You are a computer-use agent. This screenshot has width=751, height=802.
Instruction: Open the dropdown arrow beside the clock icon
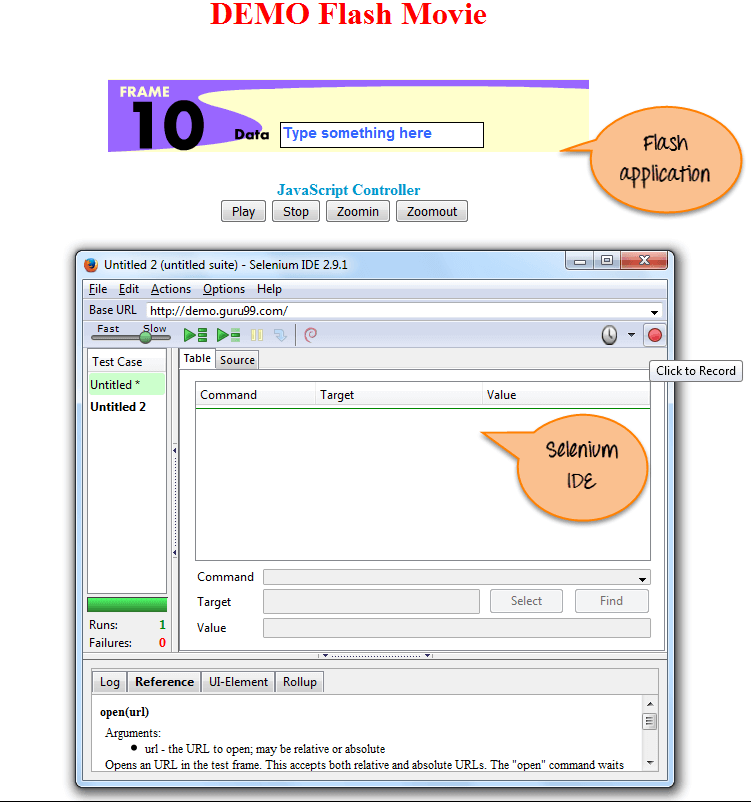click(631, 336)
